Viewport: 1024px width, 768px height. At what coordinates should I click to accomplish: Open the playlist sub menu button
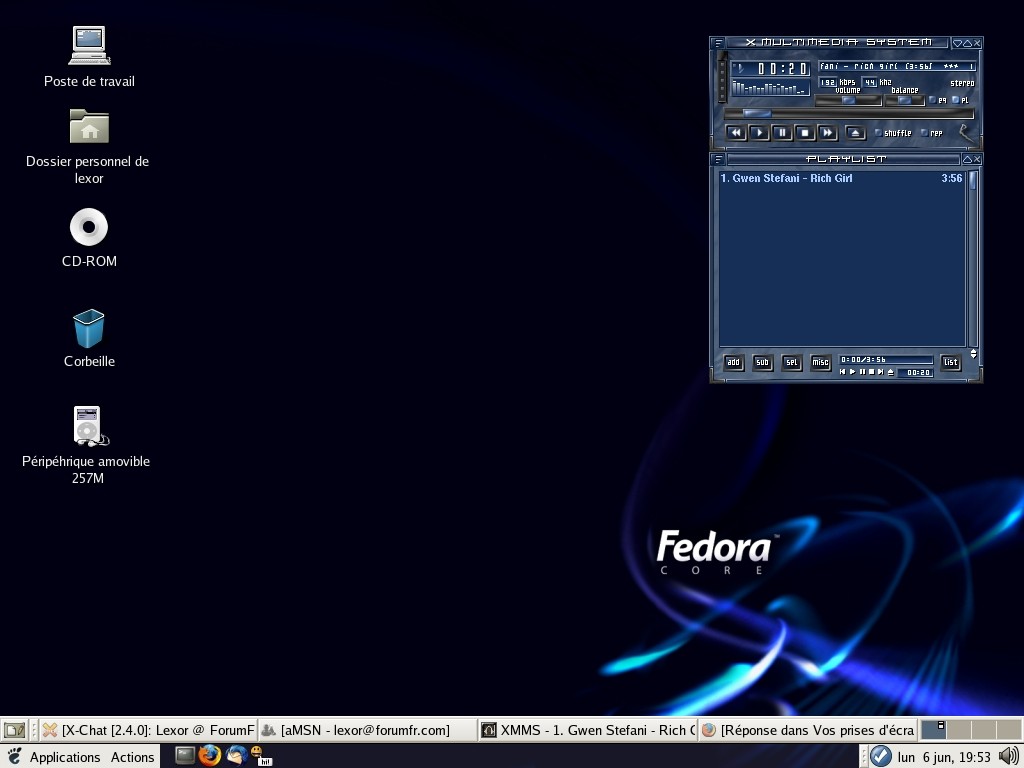tap(762, 362)
